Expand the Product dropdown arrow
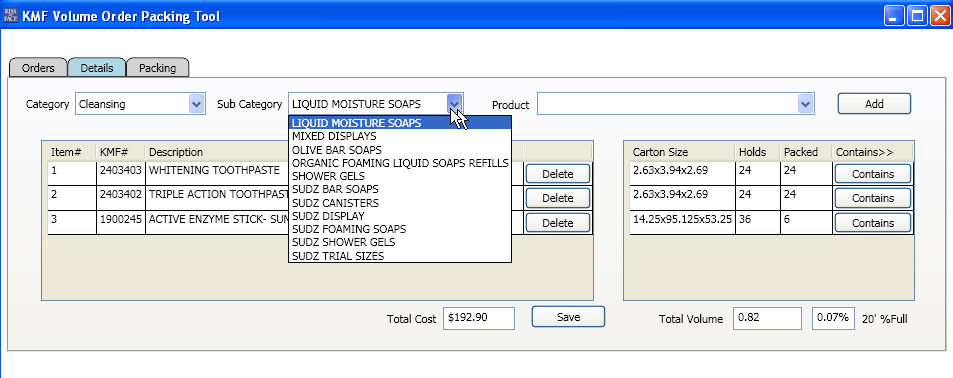 pos(805,104)
